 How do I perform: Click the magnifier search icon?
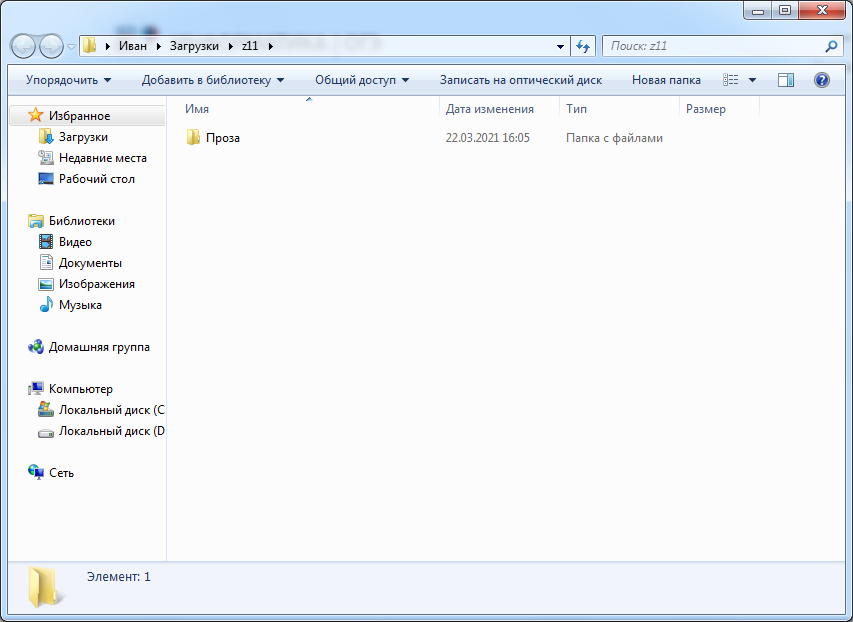831,46
